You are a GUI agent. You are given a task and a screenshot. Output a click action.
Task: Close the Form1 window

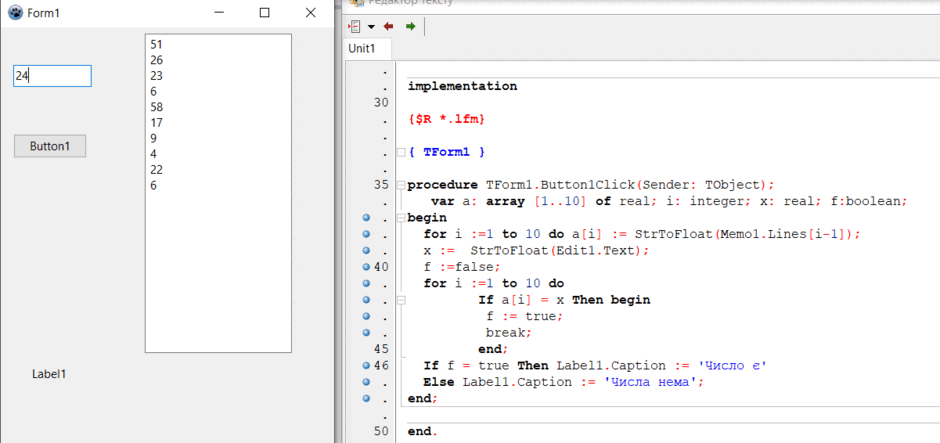pyautogui.click(x=310, y=13)
